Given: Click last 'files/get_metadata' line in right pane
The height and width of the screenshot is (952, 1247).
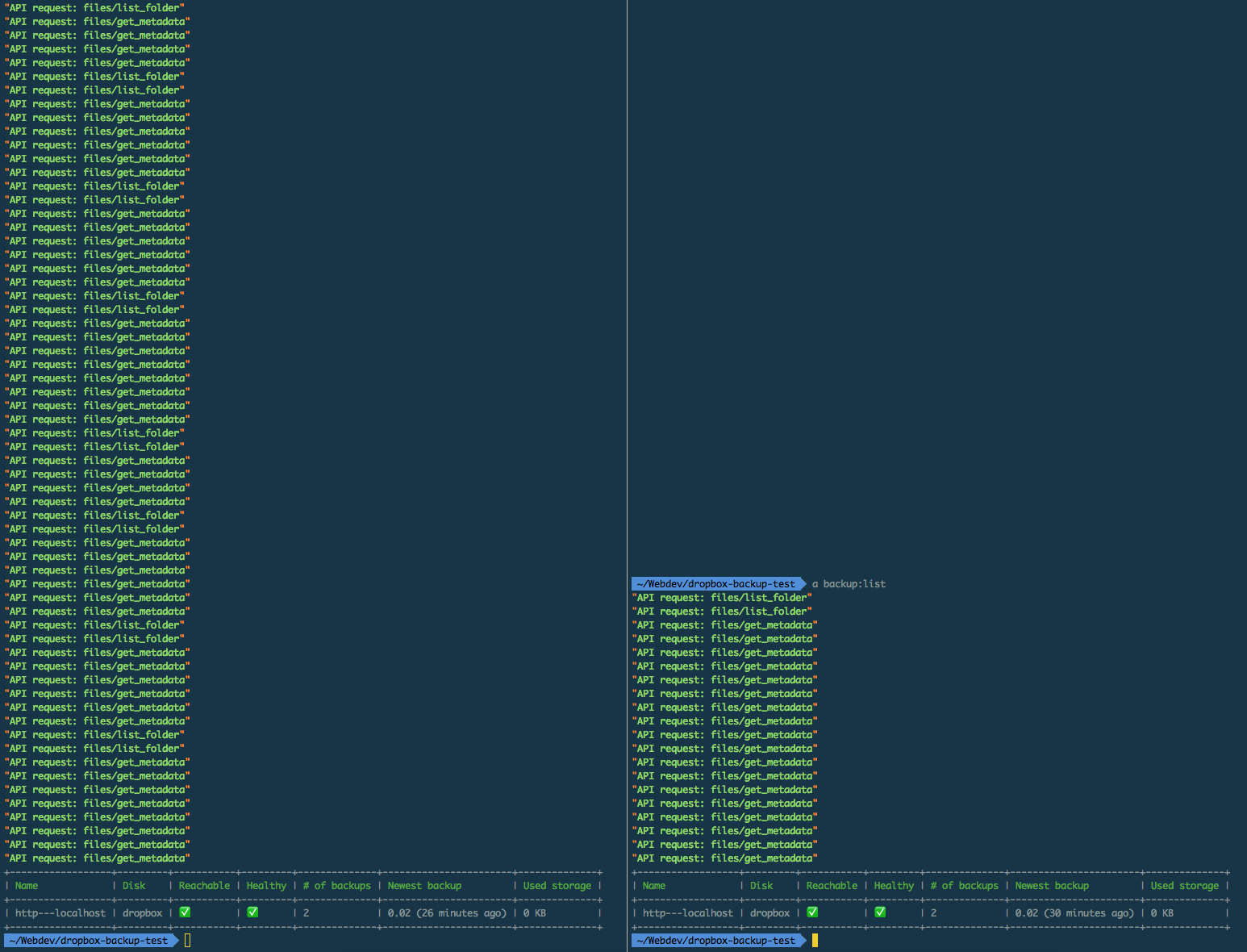Looking at the screenshot, I should click(725, 858).
